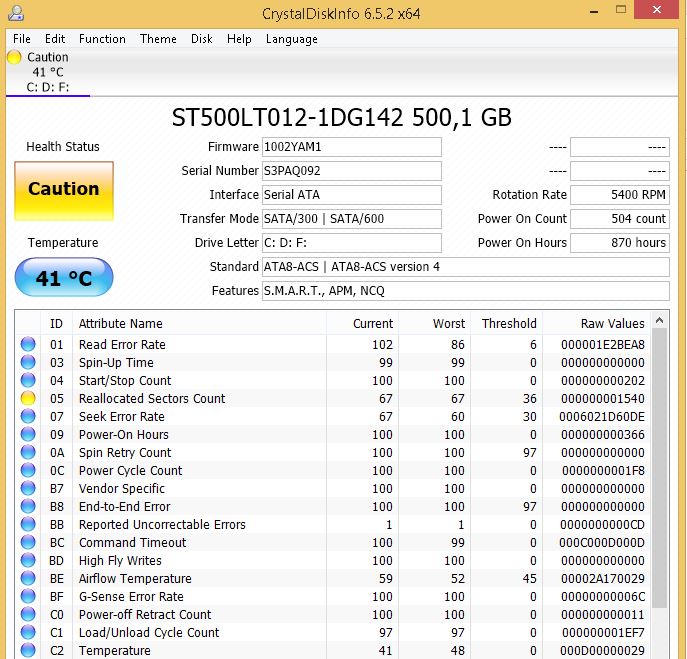This screenshot has height=659, width=687.
Task: Click the ID column header
Action: (x=57, y=323)
